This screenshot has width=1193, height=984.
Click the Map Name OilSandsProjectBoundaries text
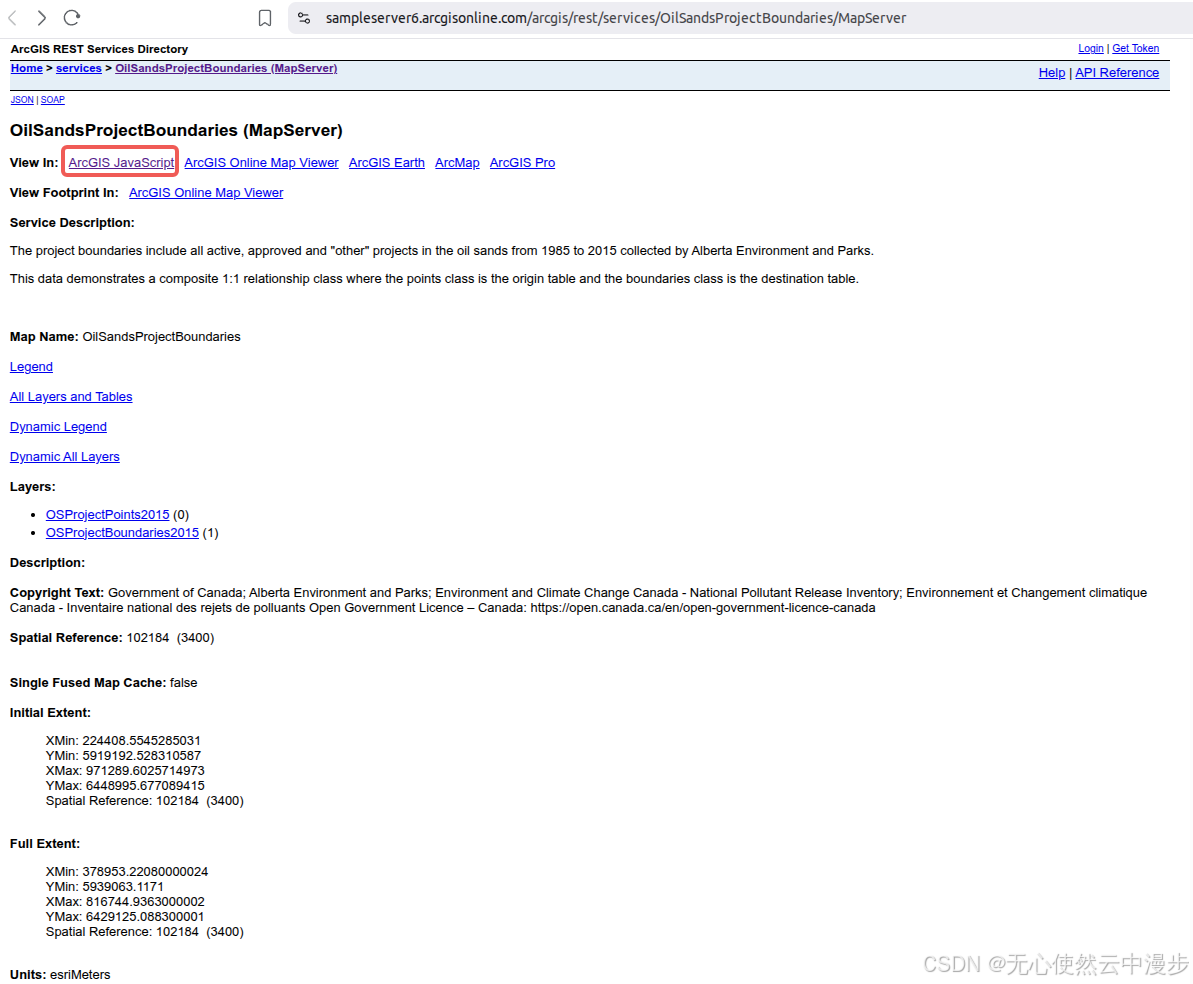tap(161, 337)
